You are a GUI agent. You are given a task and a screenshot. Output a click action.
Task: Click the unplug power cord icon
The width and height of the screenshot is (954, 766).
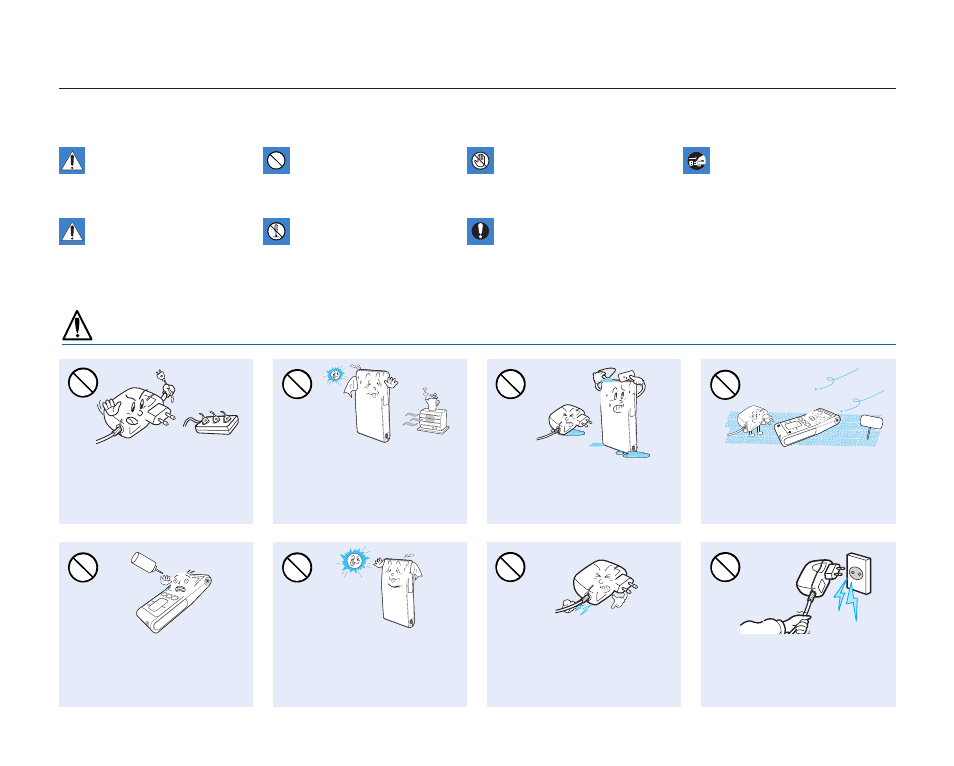[696, 161]
